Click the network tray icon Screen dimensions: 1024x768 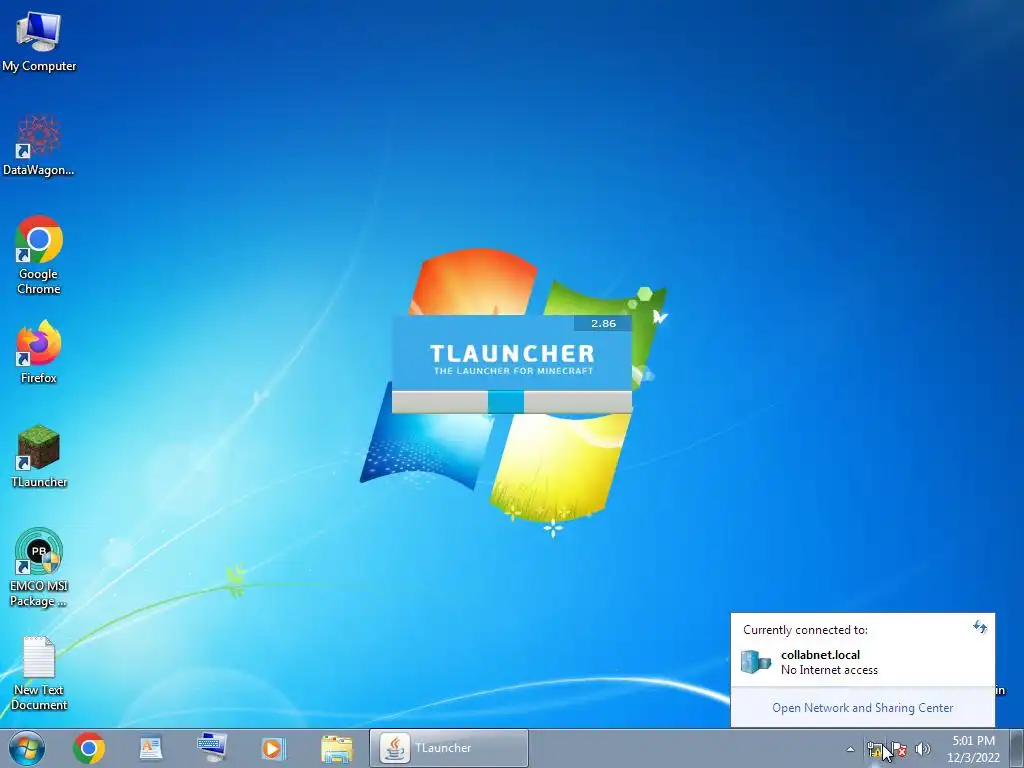click(x=874, y=749)
